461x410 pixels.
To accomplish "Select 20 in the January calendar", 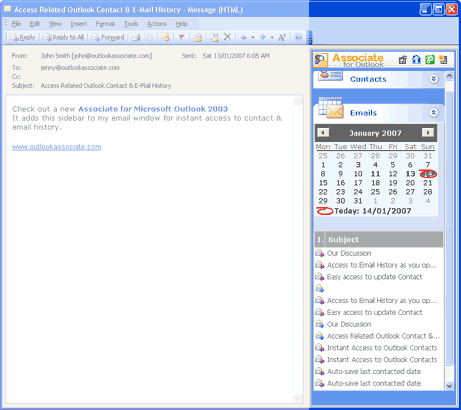I will 410,183.
